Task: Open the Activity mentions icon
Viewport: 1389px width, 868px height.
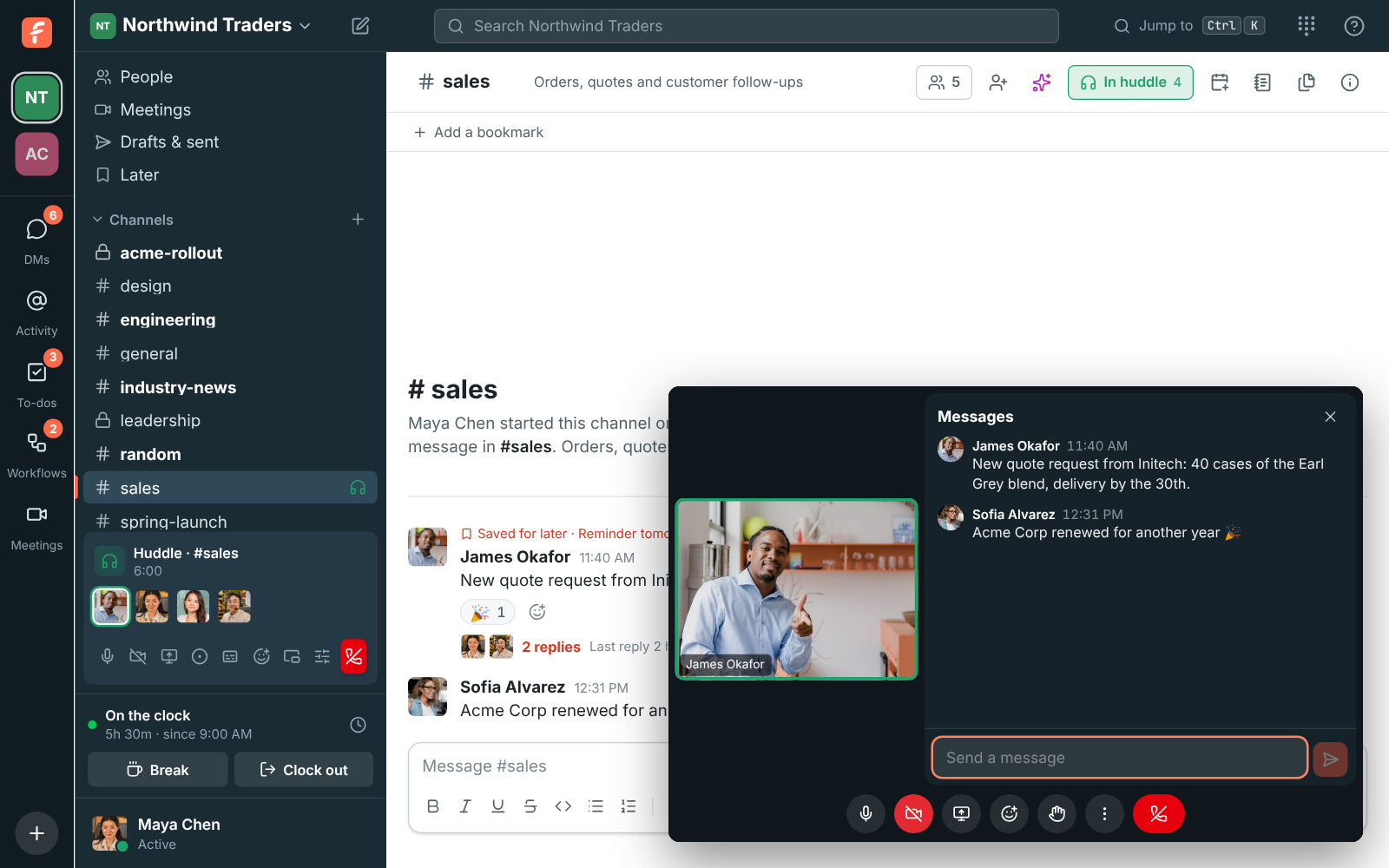Action: pyautogui.click(x=36, y=311)
